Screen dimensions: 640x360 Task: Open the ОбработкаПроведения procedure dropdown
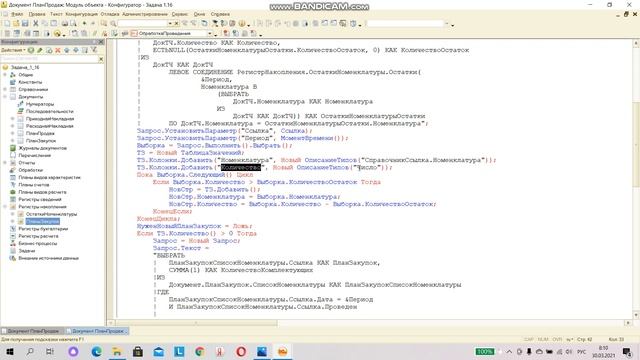click(x=210, y=33)
